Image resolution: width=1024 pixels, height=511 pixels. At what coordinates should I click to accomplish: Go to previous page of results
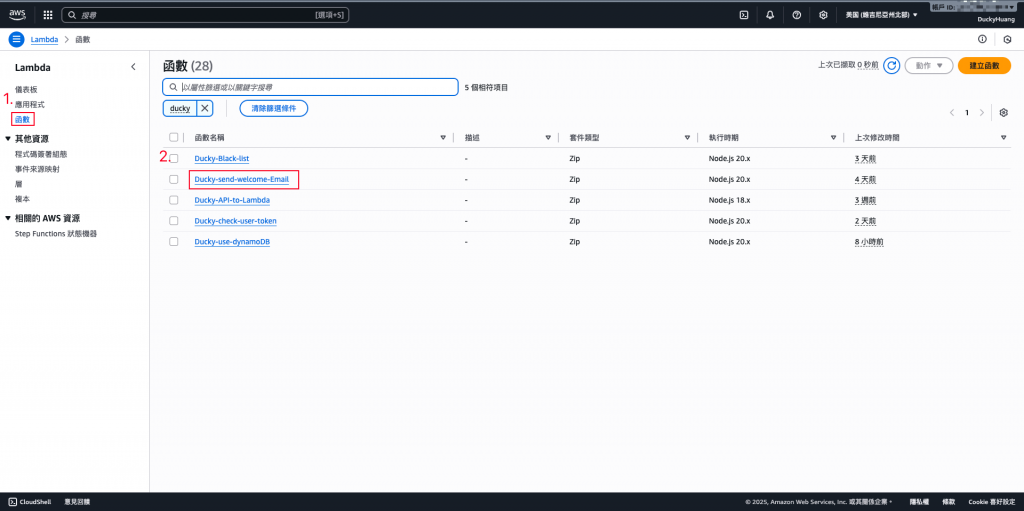coord(952,112)
